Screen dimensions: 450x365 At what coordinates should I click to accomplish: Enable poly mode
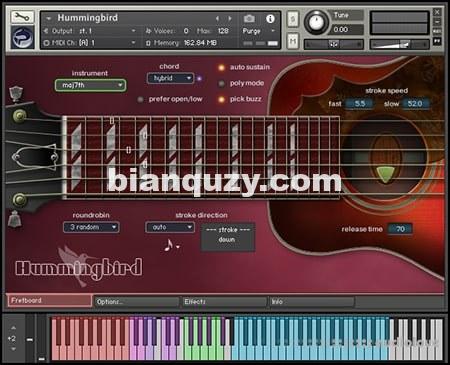(221, 83)
